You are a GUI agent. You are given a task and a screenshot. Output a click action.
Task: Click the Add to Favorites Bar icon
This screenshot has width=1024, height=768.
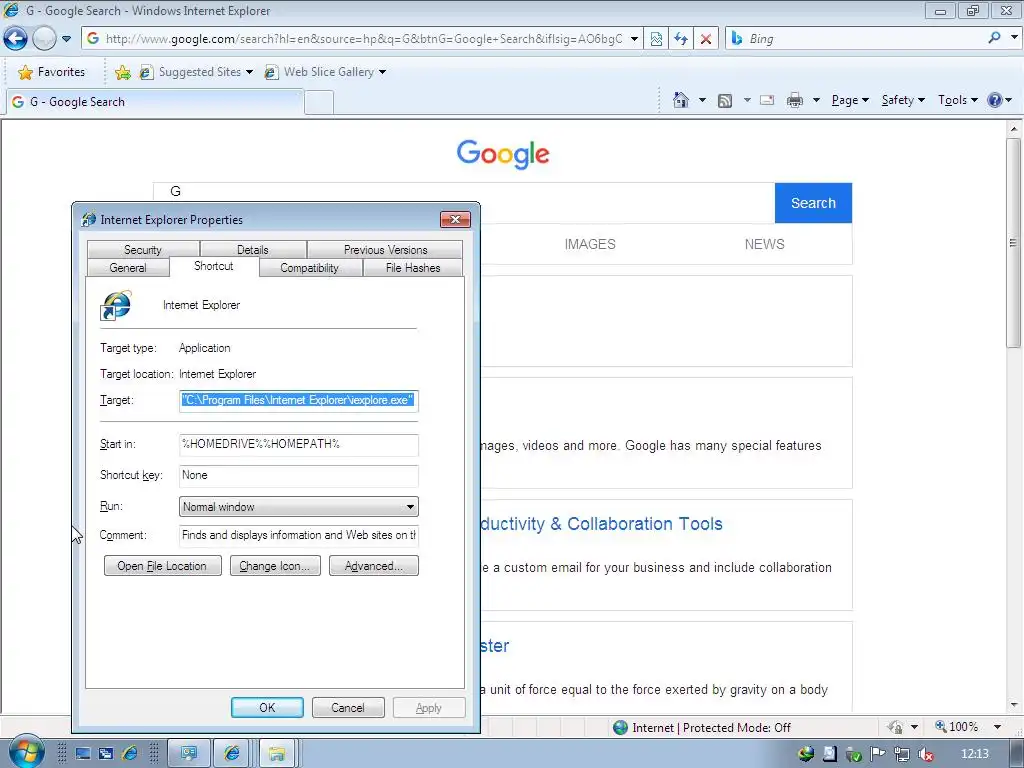[122, 72]
